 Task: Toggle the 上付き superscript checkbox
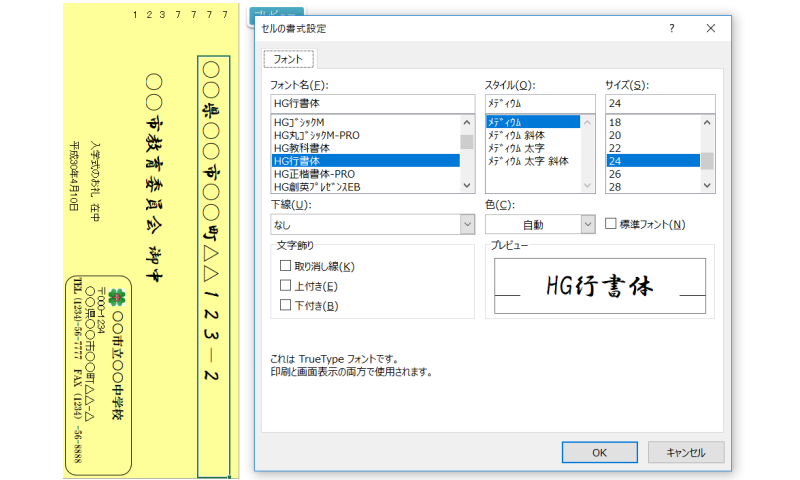(x=286, y=286)
